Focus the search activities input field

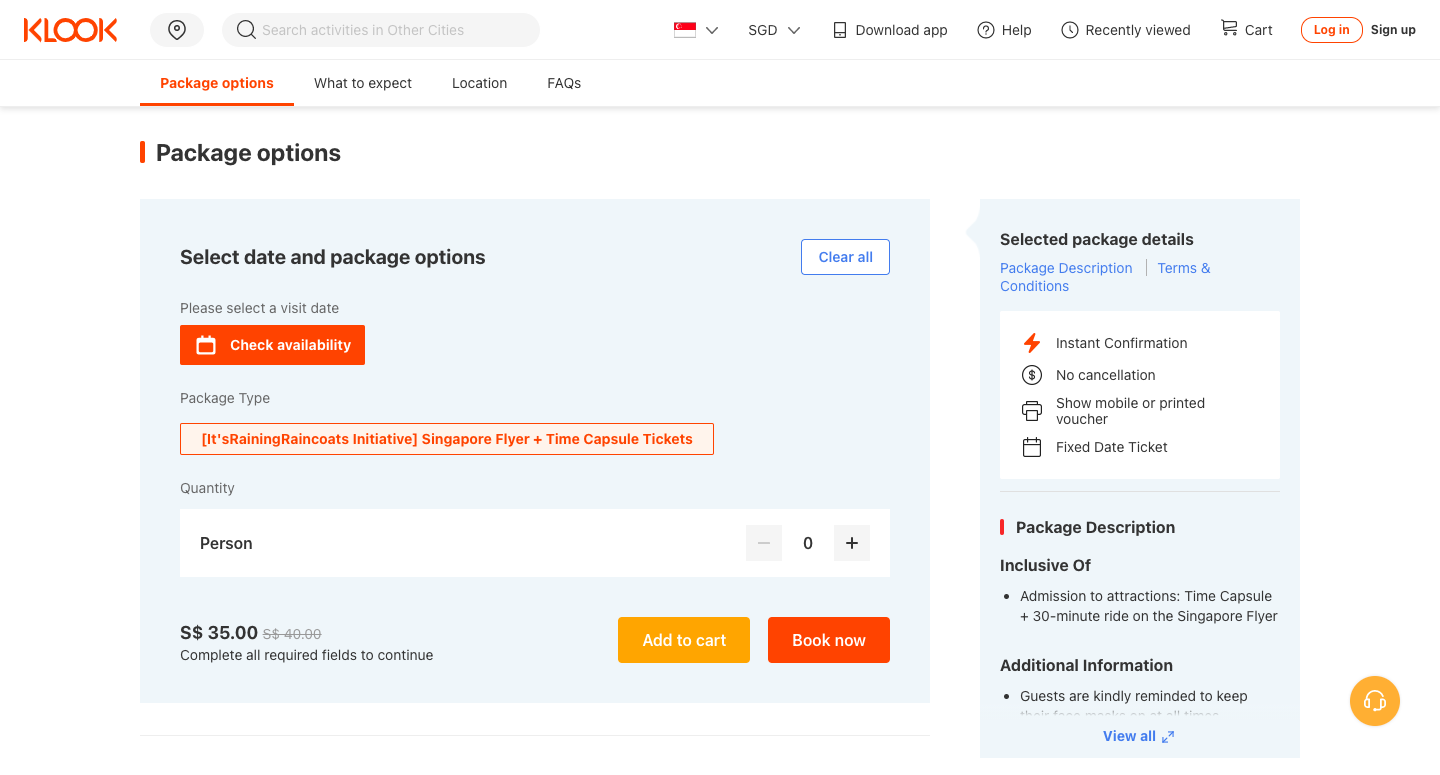[381, 30]
